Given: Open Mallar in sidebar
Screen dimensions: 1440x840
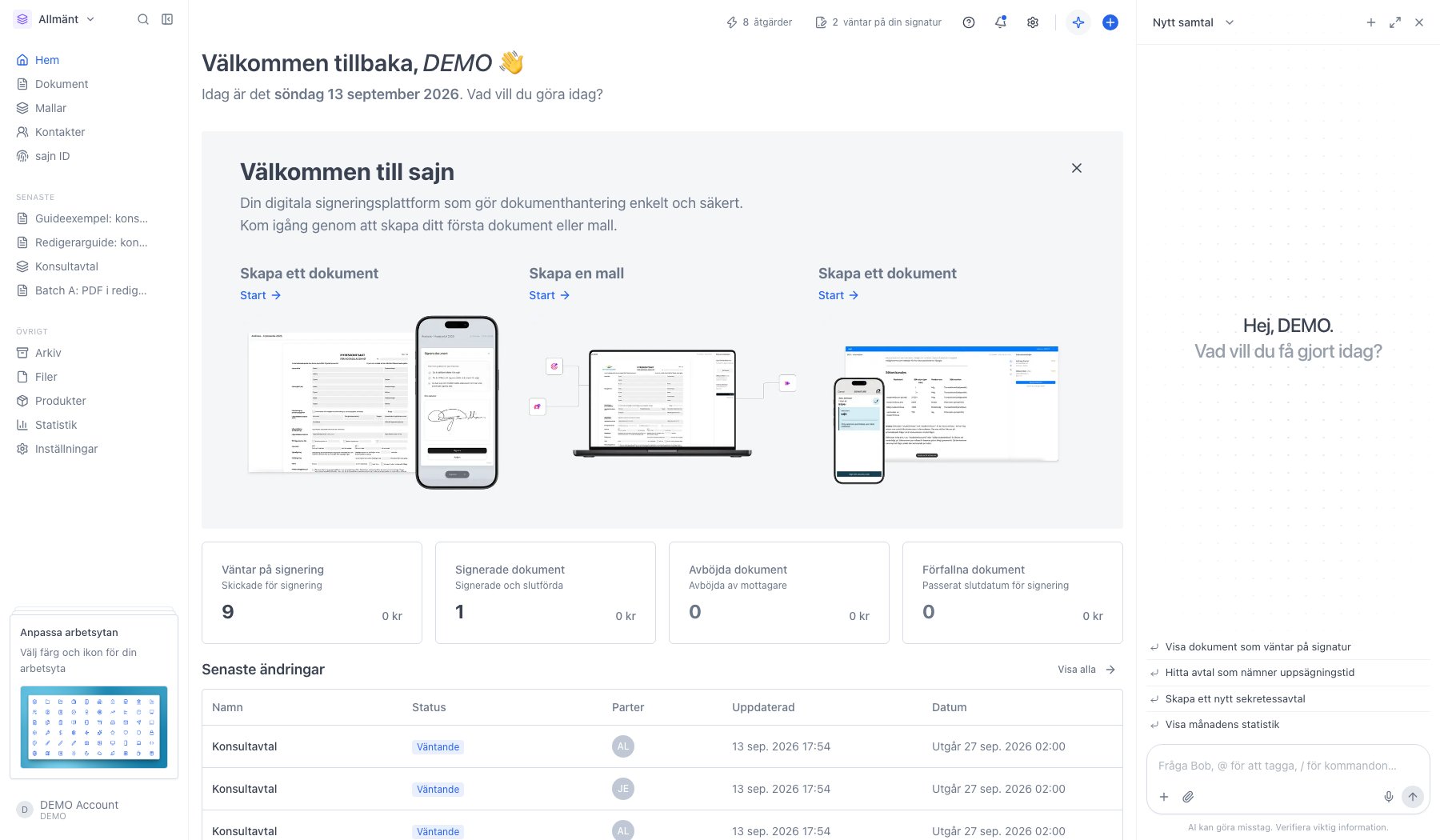Looking at the screenshot, I should click(94, 108).
